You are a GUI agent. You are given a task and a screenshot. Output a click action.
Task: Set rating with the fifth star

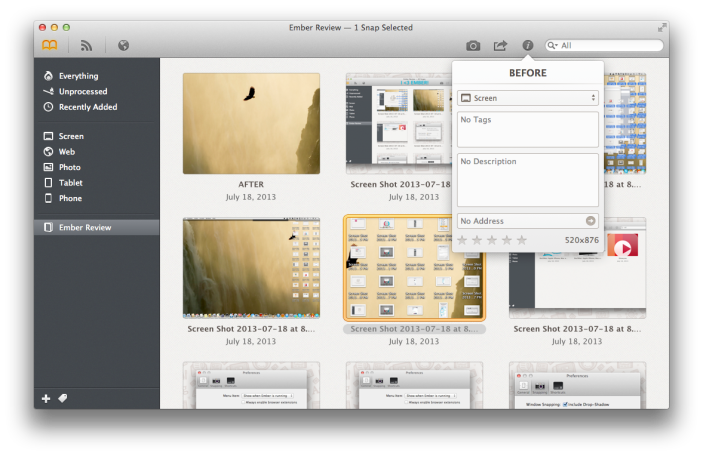522,240
